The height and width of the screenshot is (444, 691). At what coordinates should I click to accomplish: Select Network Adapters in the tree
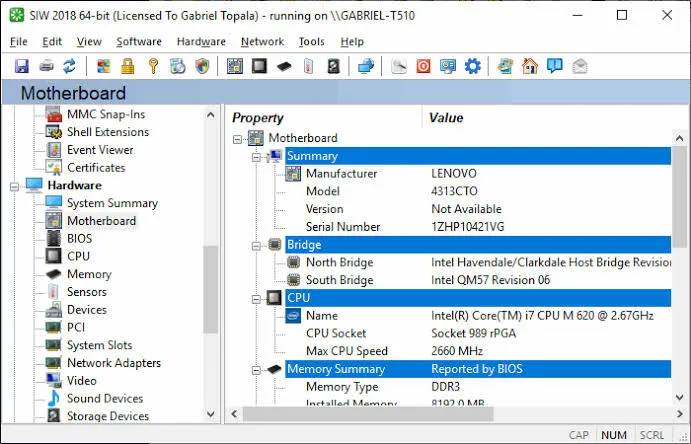[114, 363]
